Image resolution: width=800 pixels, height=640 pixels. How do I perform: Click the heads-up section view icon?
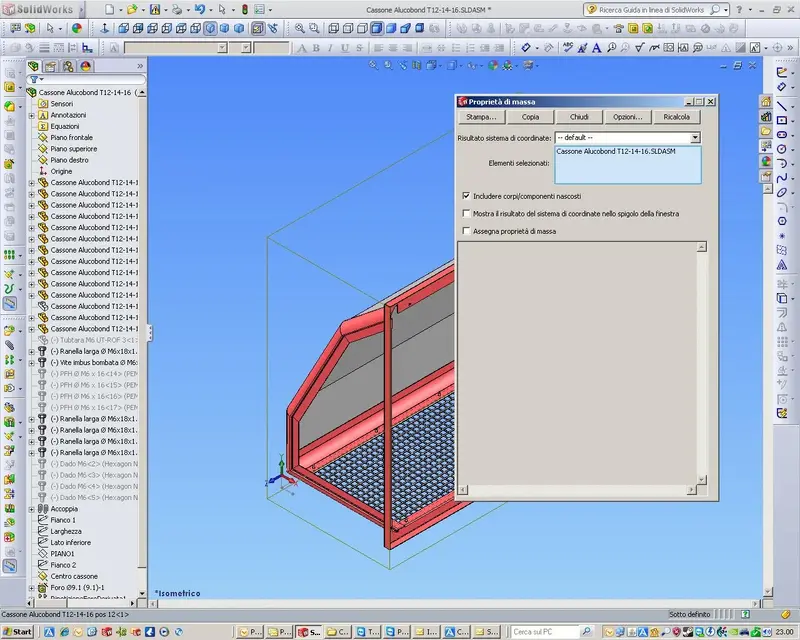tap(417, 65)
